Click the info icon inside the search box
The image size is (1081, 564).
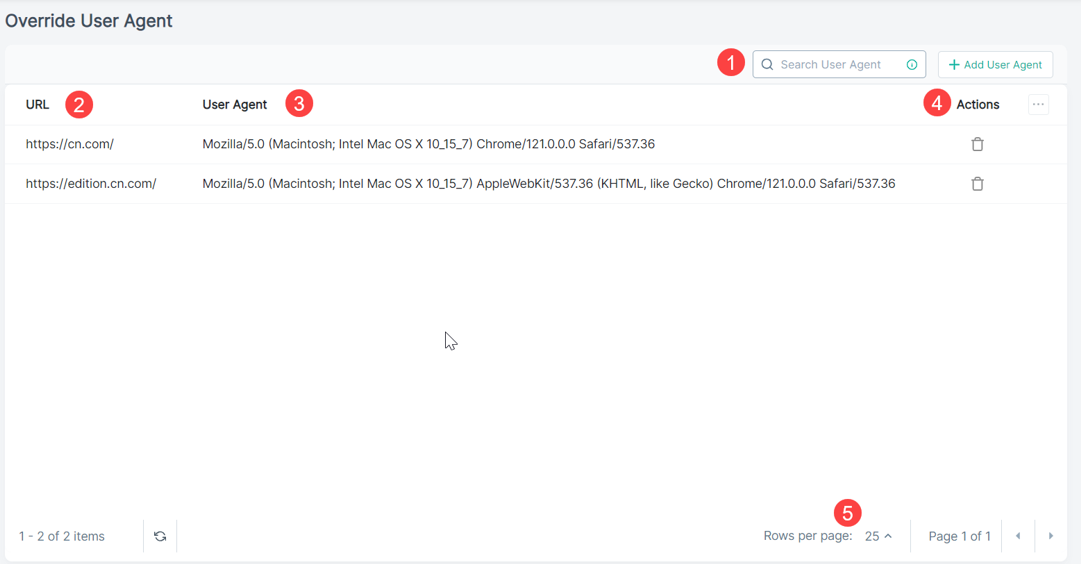(911, 65)
